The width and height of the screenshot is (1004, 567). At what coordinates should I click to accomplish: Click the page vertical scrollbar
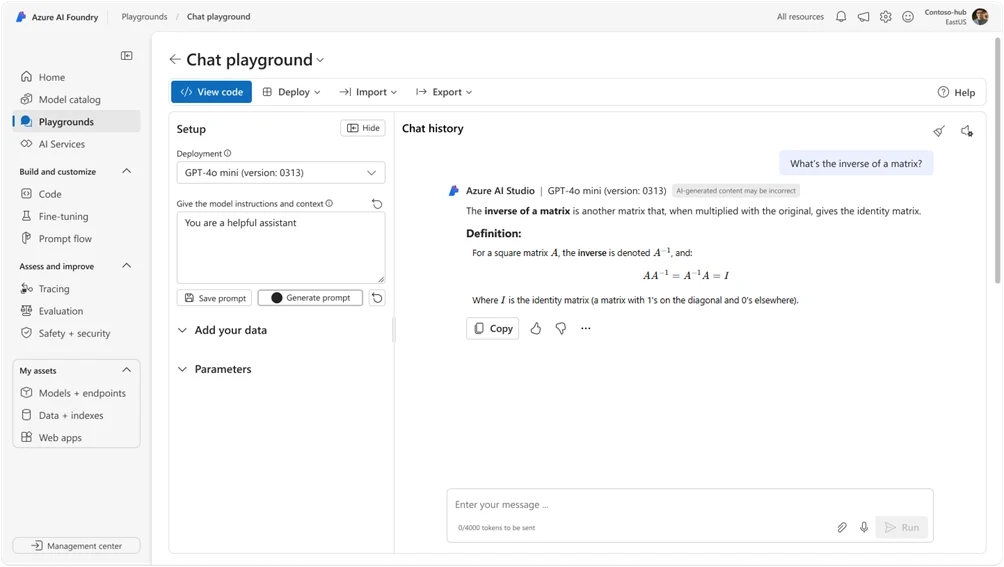tap(997, 160)
